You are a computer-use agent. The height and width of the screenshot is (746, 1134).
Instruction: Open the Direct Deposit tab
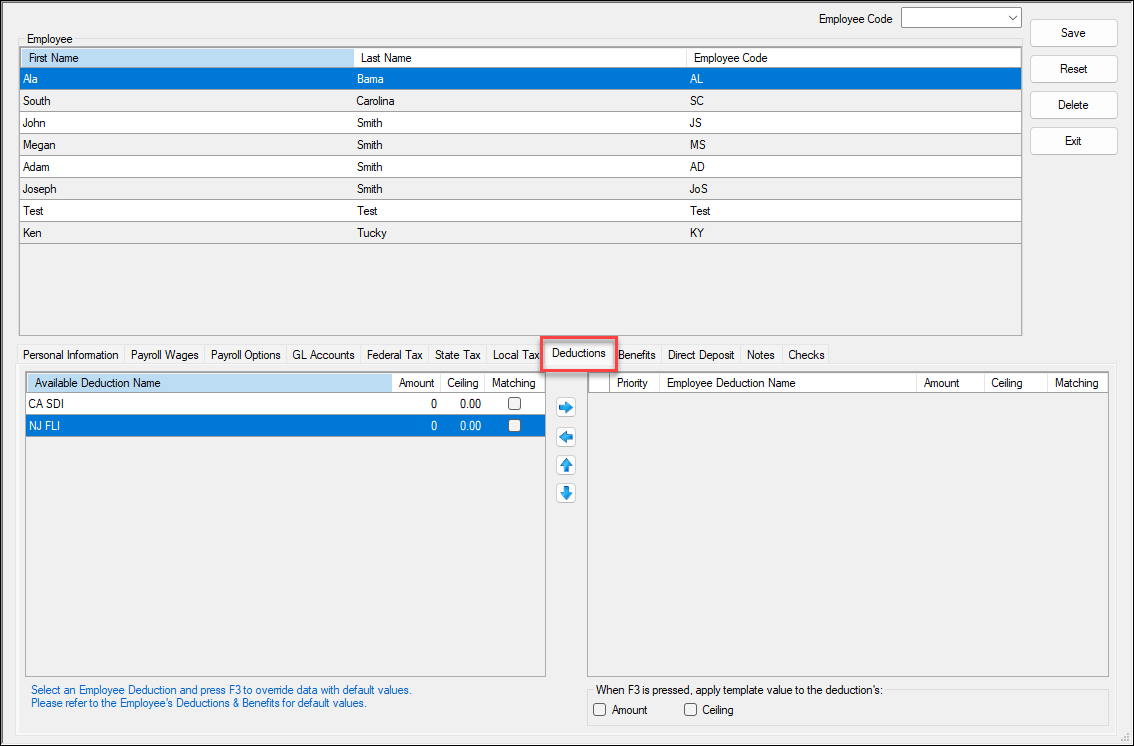pos(701,355)
